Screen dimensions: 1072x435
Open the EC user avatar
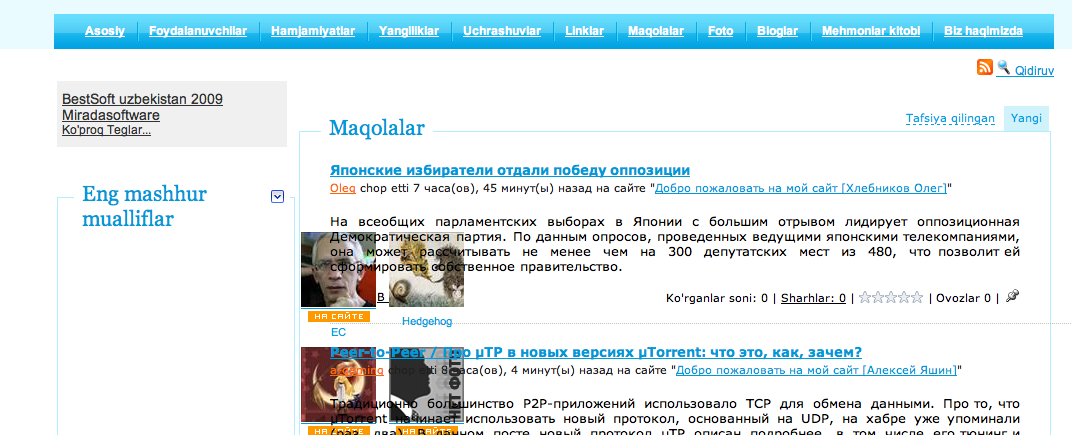tap(338, 269)
